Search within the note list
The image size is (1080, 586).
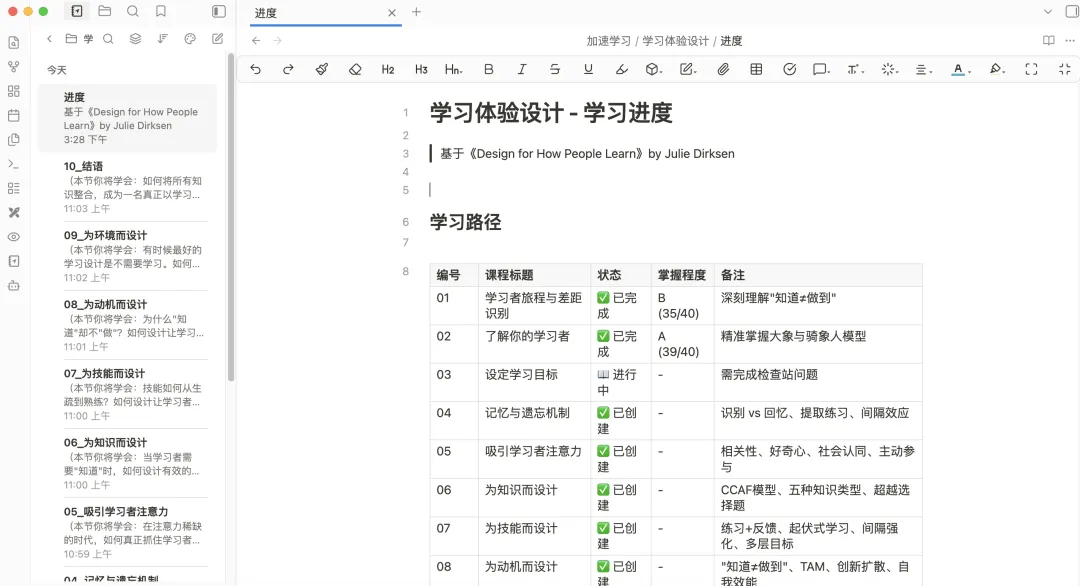108,39
